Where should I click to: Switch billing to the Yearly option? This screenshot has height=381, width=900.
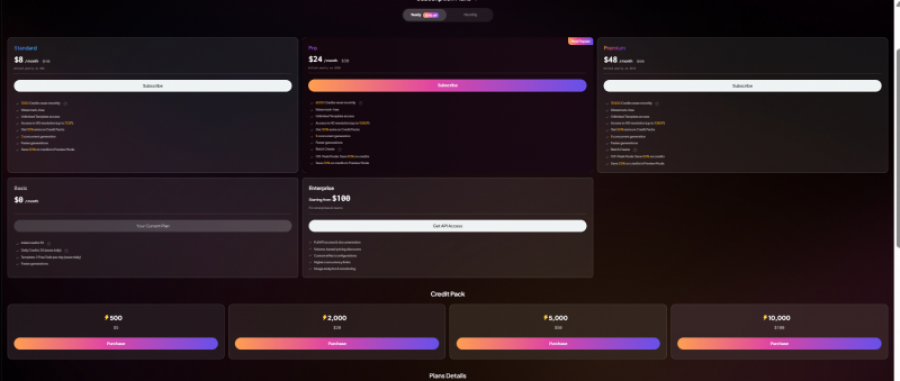[x=425, y=15]
